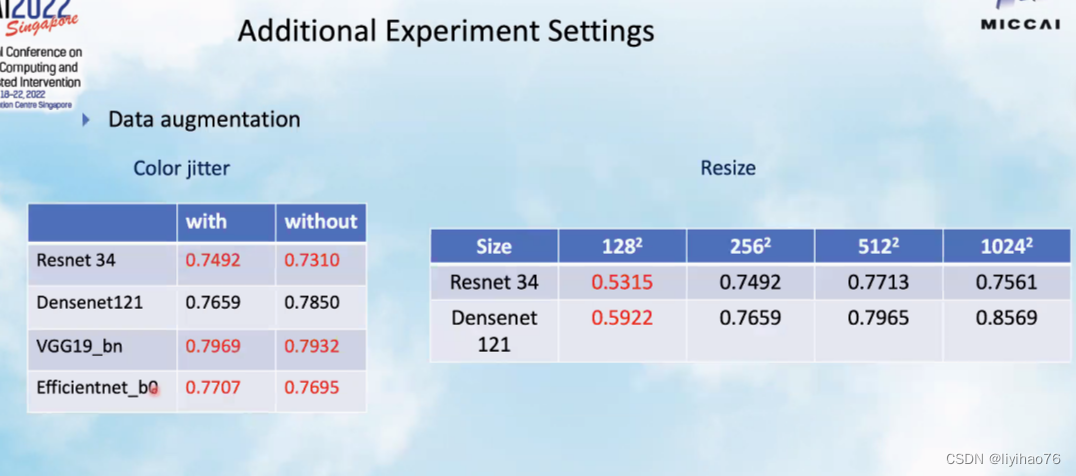Select the value 0.7695
The image size is (1076, 476).
point(312,388)
